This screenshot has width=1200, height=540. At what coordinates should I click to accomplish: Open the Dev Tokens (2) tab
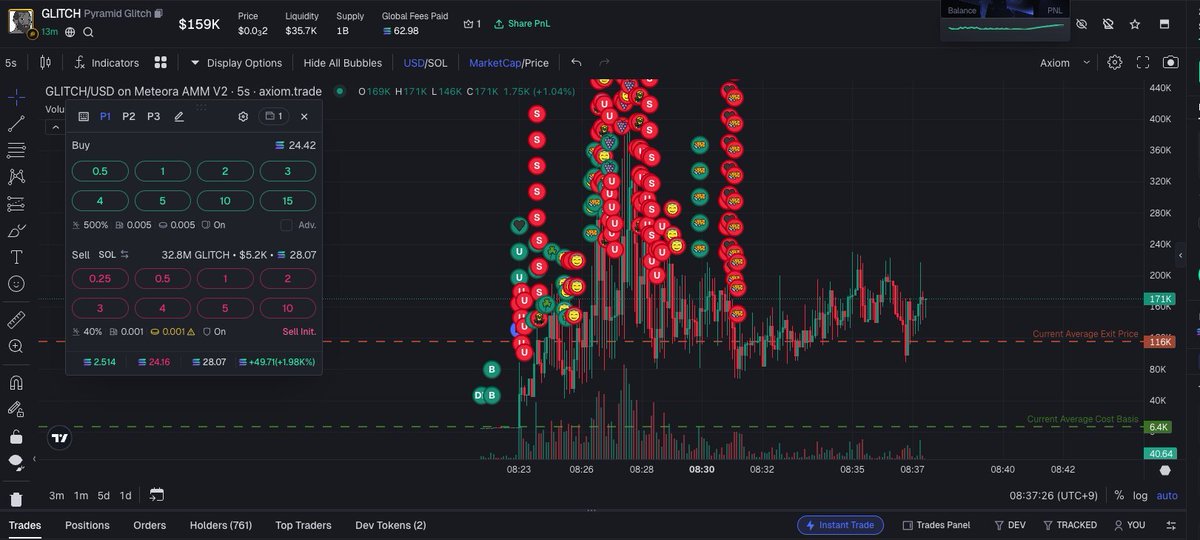(x=390, y=525)
